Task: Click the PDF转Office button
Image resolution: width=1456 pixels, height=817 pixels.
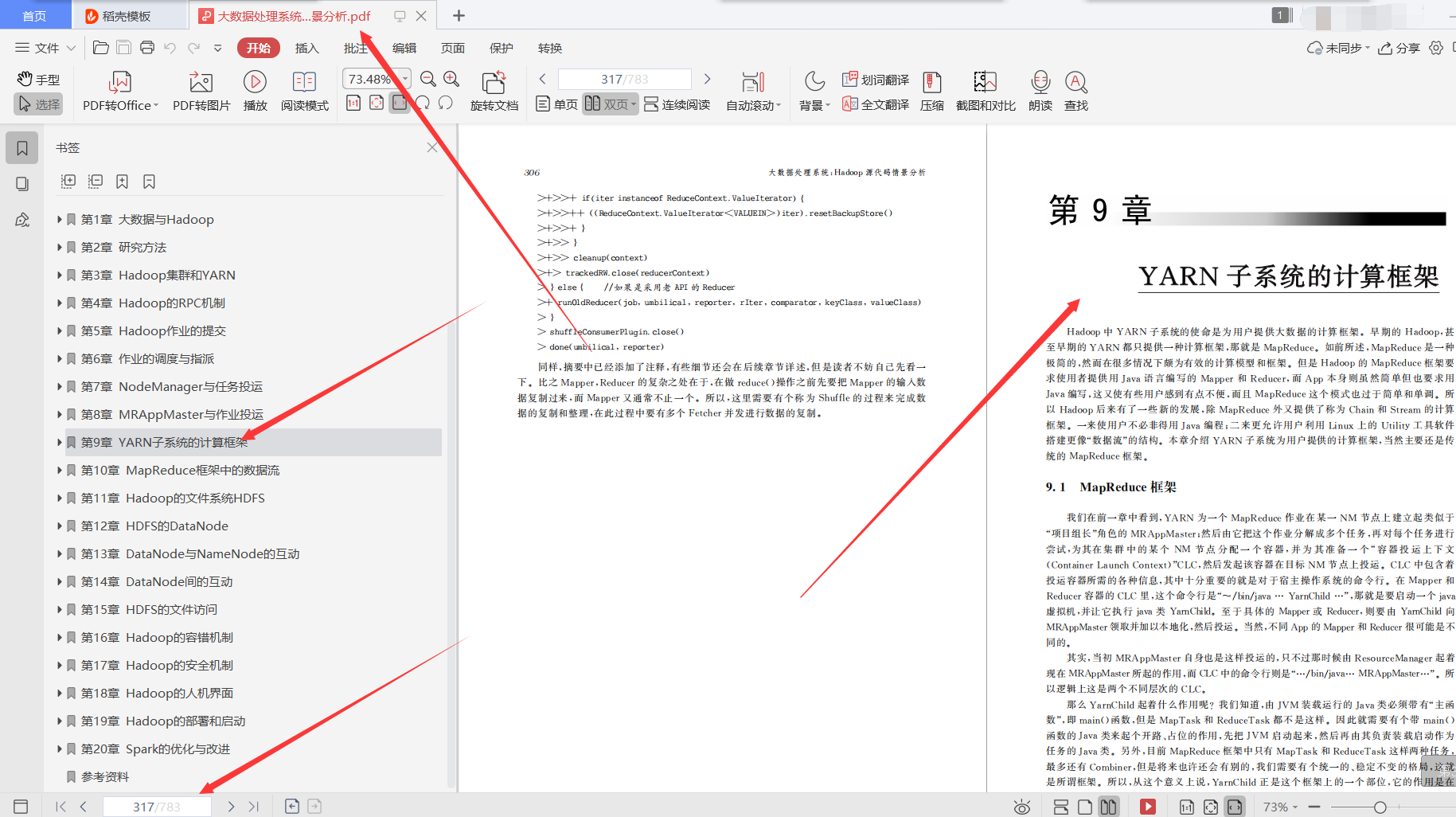Action: coord(120,92)
